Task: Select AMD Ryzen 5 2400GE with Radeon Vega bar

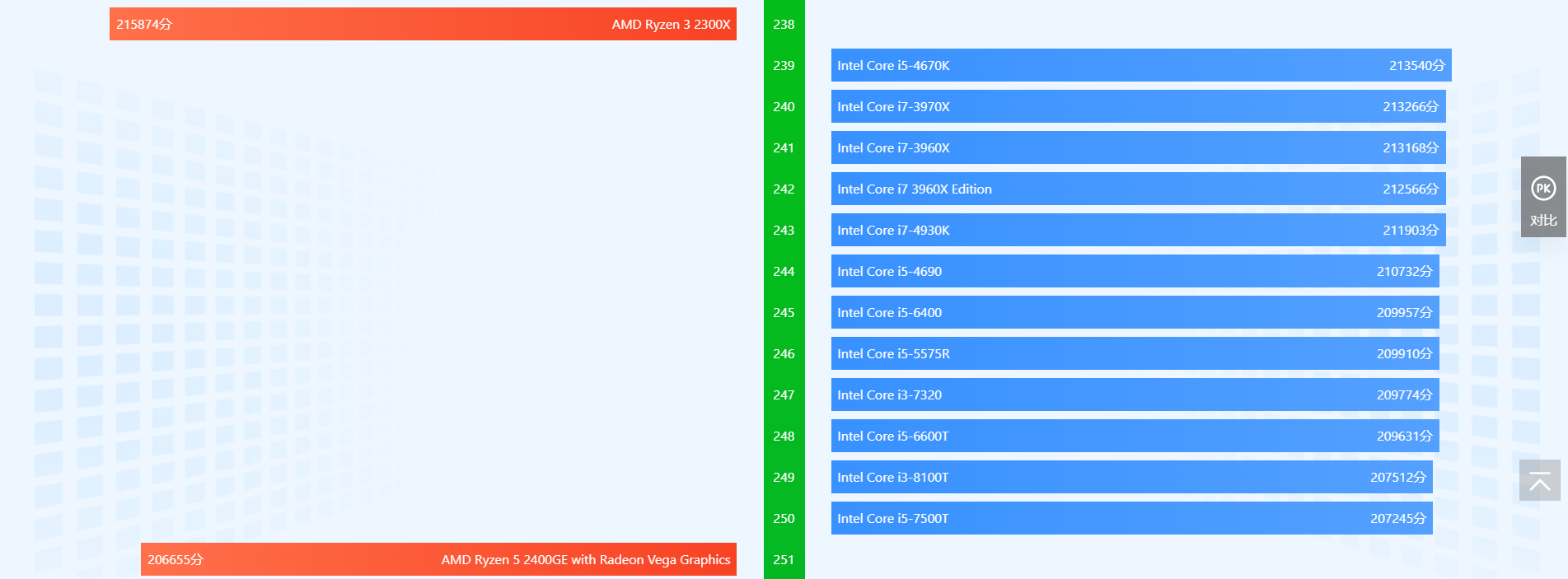Action: (x=438, y=559)
